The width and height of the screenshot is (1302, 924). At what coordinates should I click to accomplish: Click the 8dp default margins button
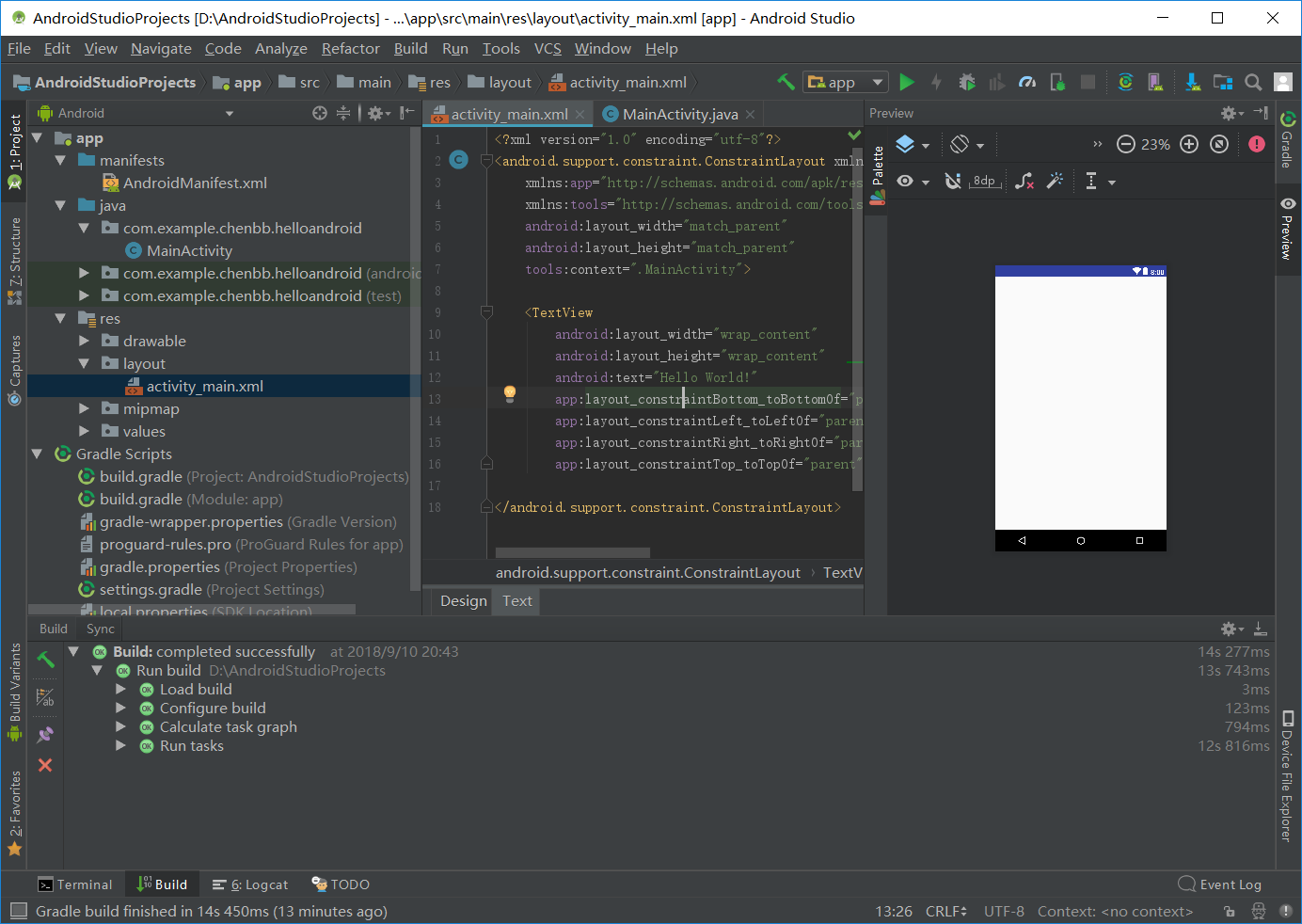pyautogui.click(x=985, y=181)
